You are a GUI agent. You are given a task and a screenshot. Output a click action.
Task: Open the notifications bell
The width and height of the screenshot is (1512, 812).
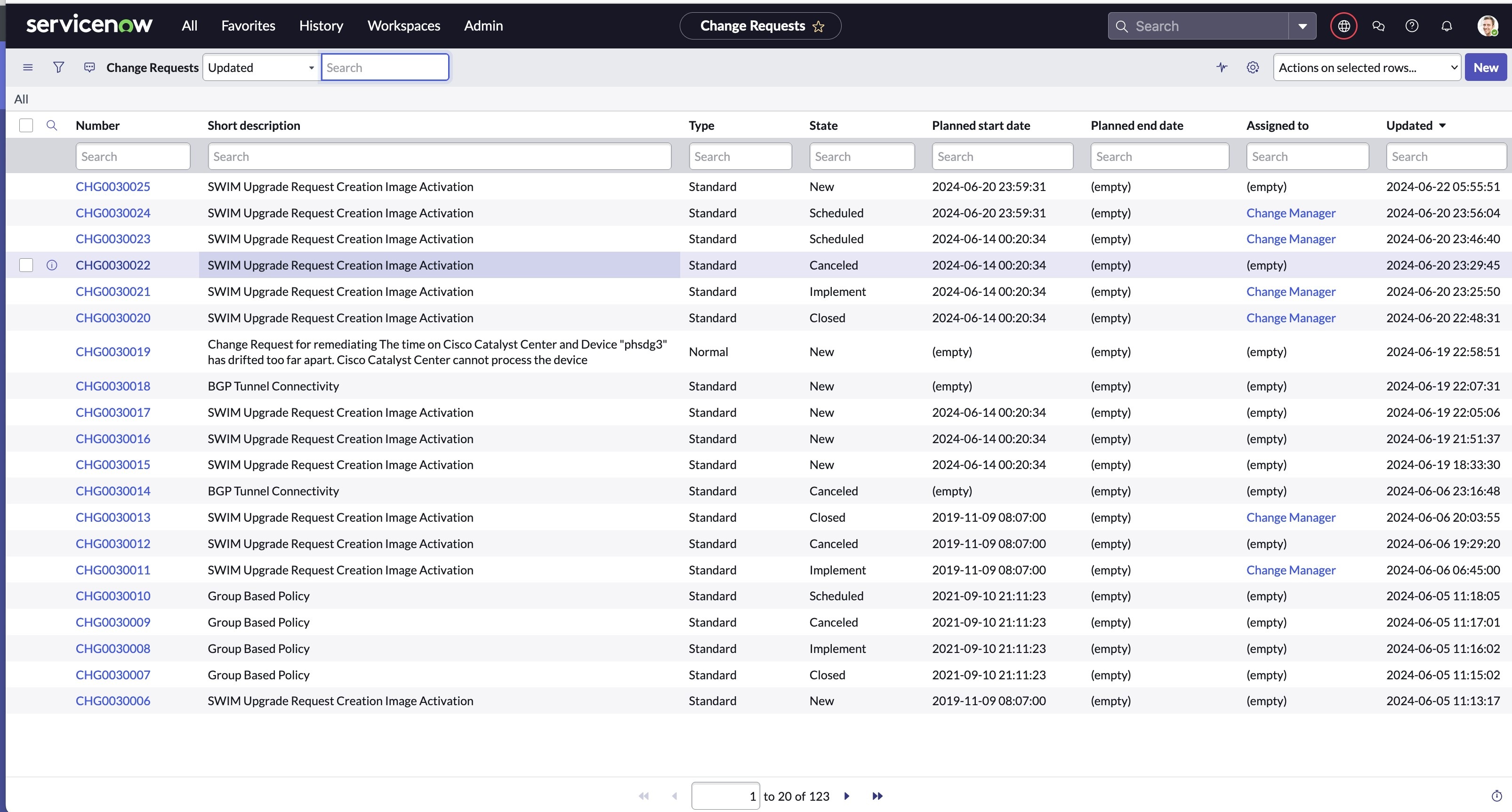pos(1446,25)
